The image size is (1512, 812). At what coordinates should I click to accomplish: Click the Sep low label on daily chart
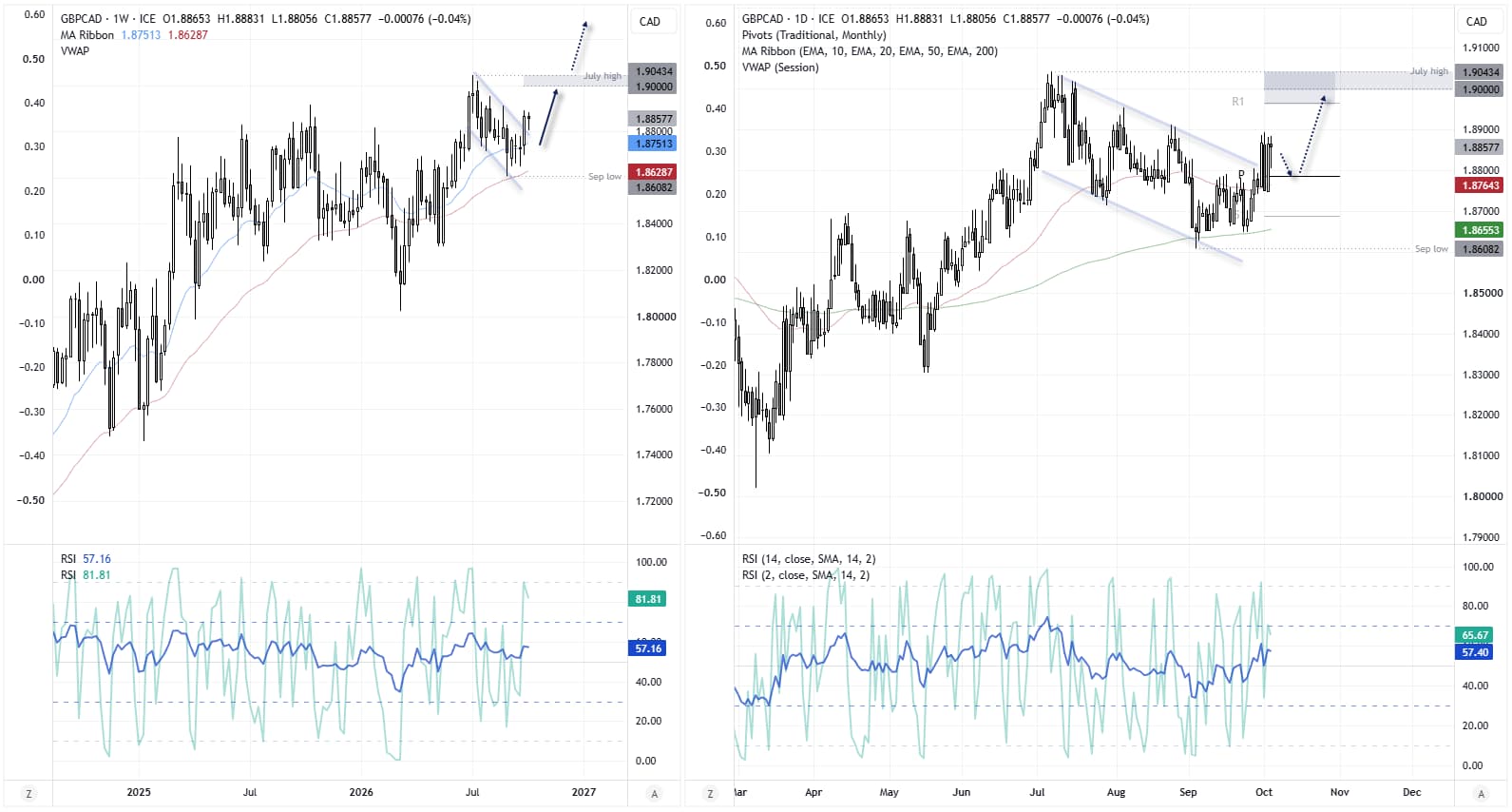pos(1431,249)
